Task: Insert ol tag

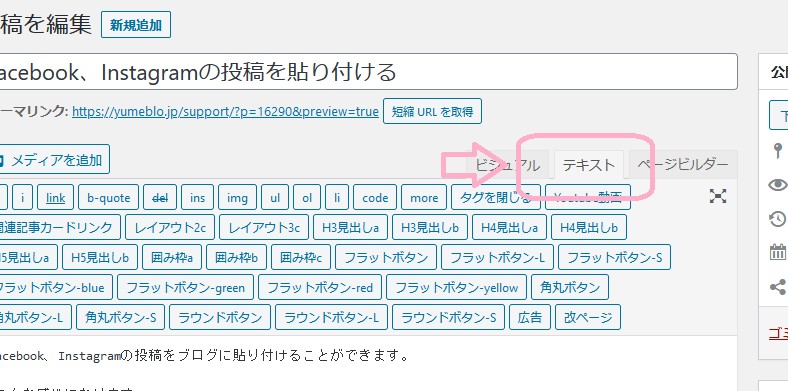Action: 307,198
